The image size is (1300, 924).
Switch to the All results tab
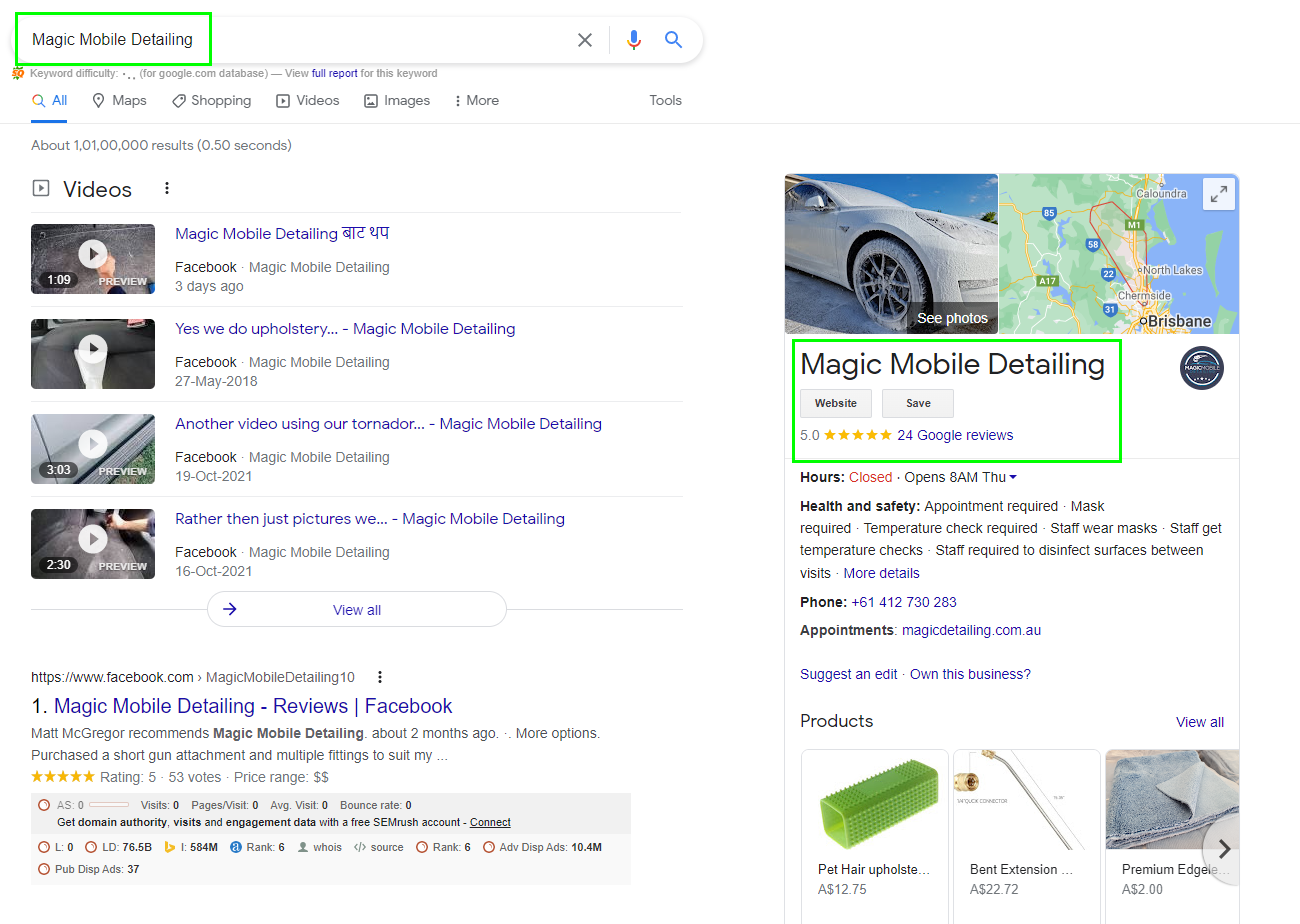pyautogui.click(x=50, y=100)
